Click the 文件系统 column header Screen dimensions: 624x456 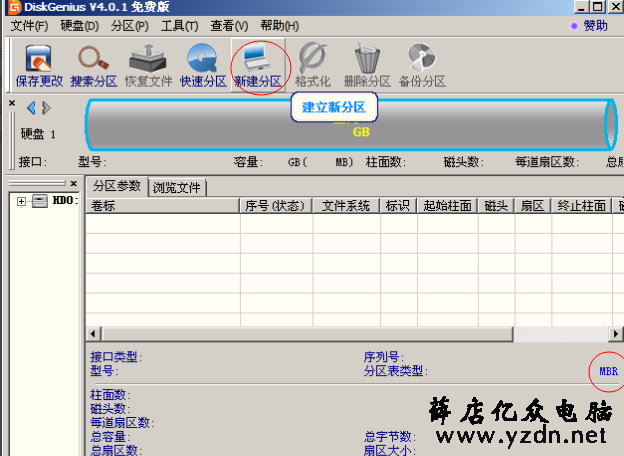tap(346, 206)
